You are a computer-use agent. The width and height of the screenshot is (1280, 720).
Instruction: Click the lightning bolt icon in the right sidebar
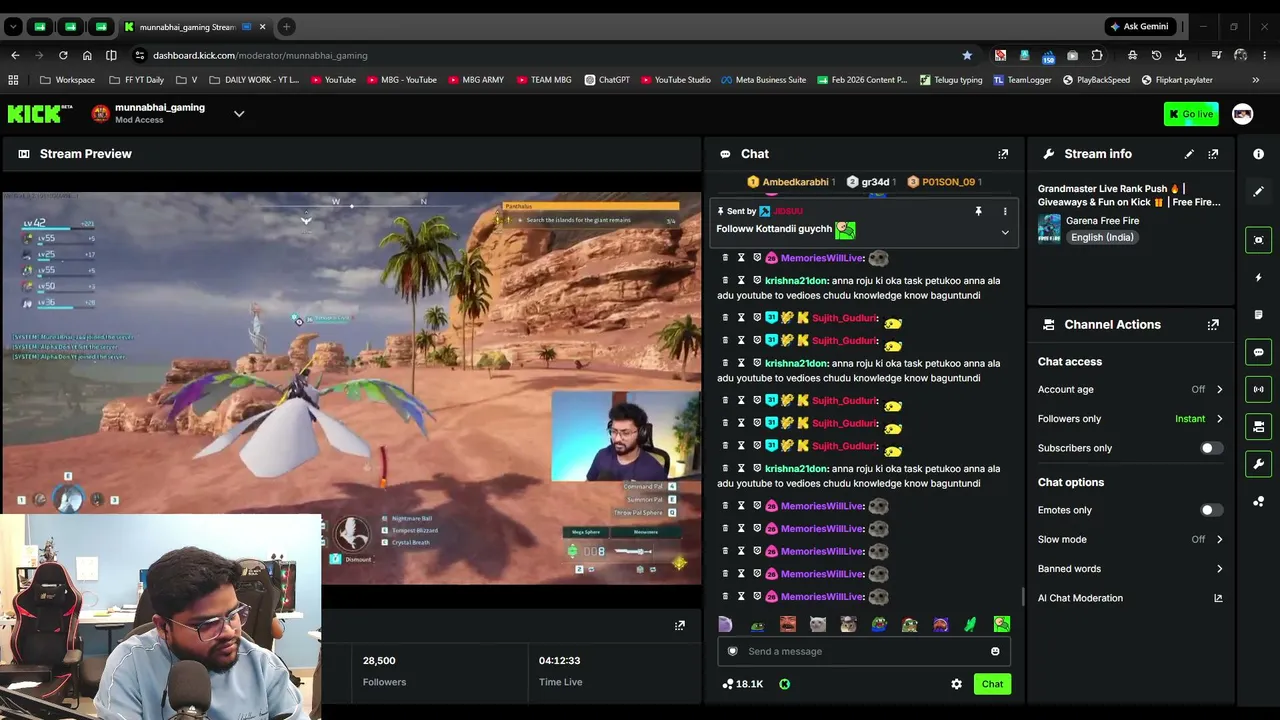coord(1259,277)
